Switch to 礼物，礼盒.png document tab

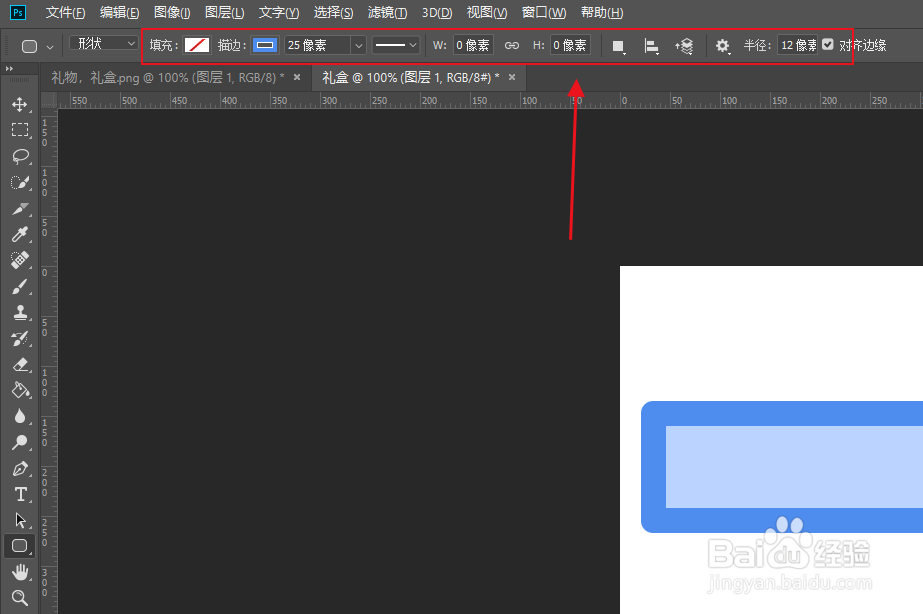click(168, 78)
